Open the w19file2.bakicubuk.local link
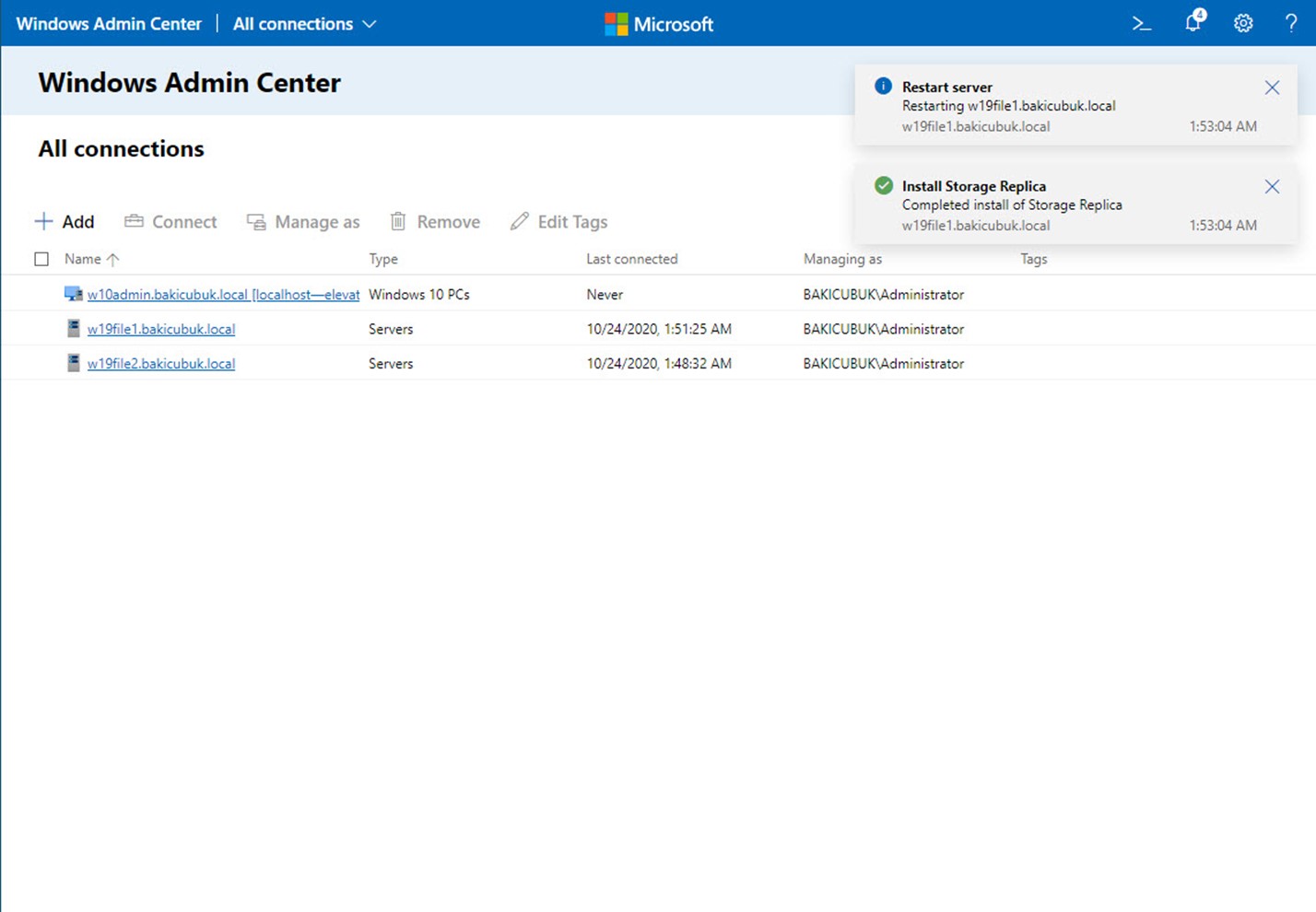The image size is (1316, 912). click(161, 363)
